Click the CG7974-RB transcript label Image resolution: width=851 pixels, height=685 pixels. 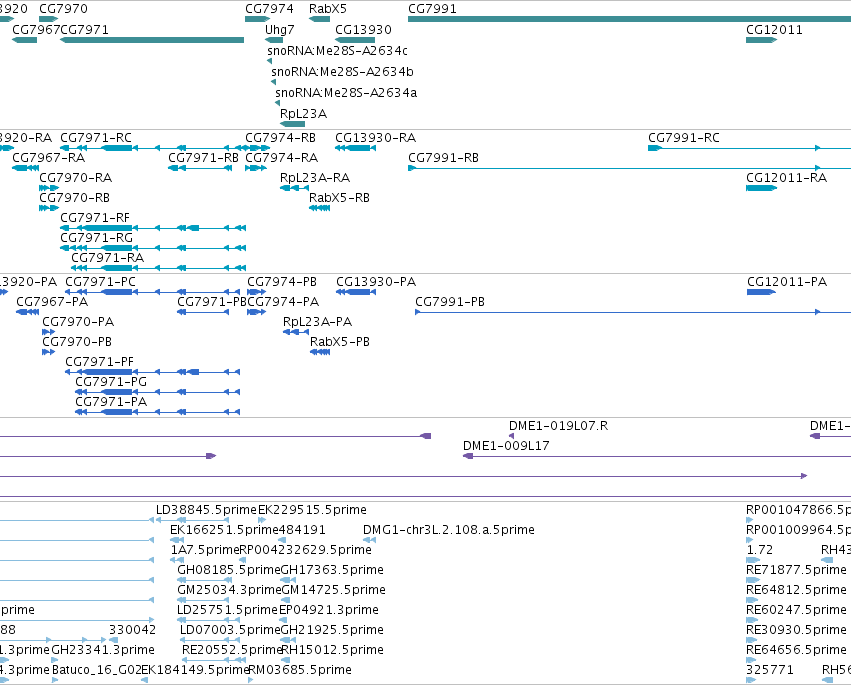point(281,138)
